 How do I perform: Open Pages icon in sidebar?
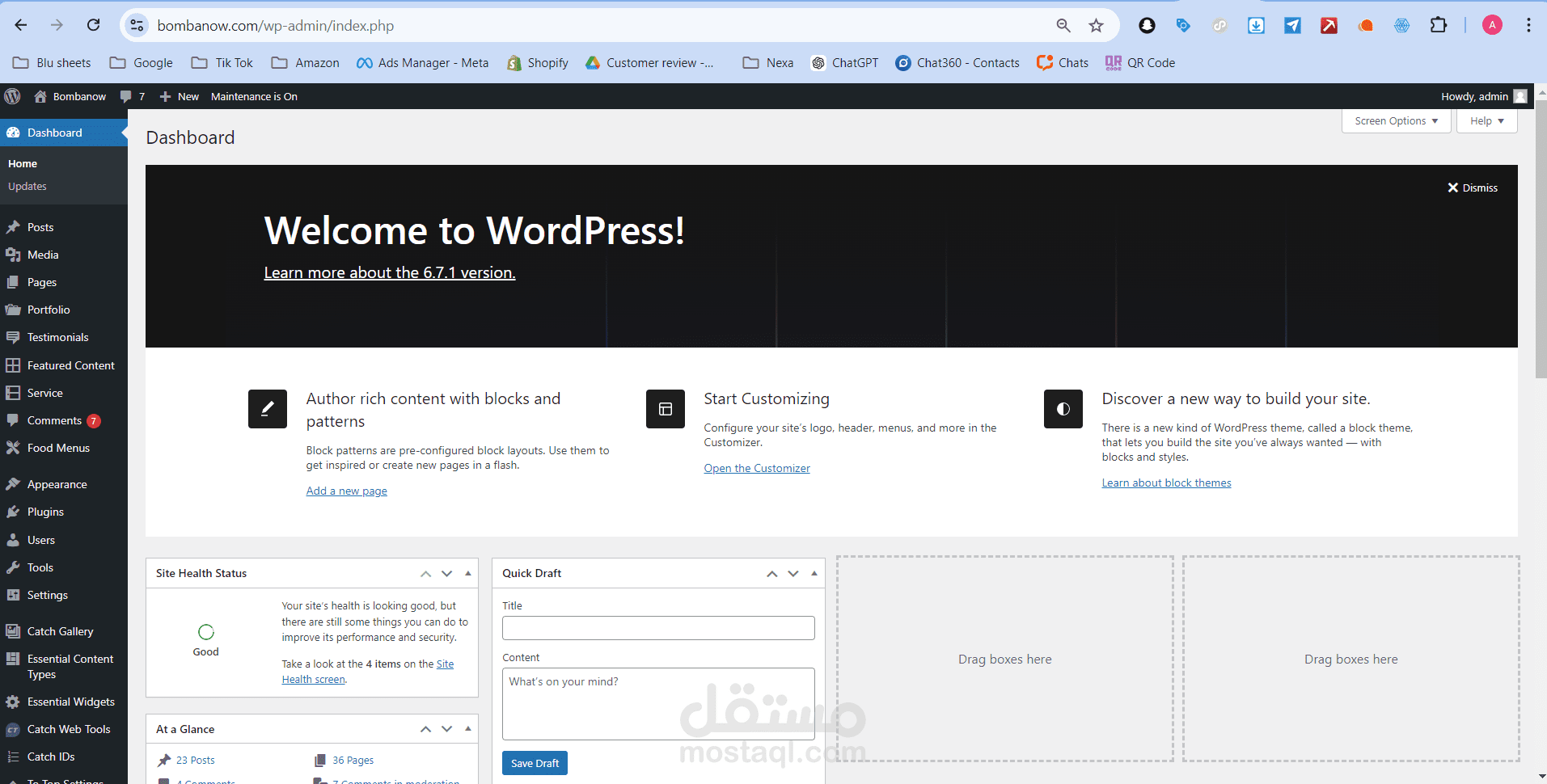coord(13,282)
